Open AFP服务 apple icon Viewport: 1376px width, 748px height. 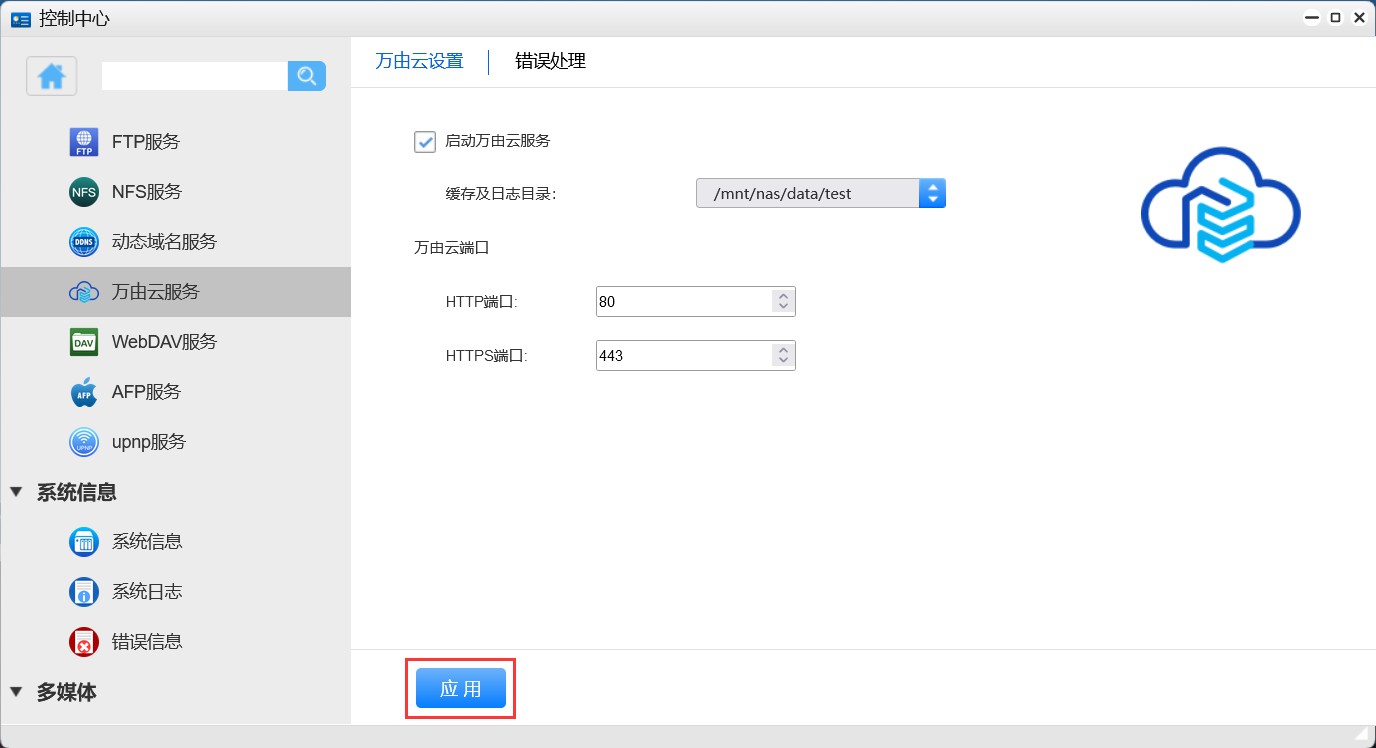click(84, 392)
